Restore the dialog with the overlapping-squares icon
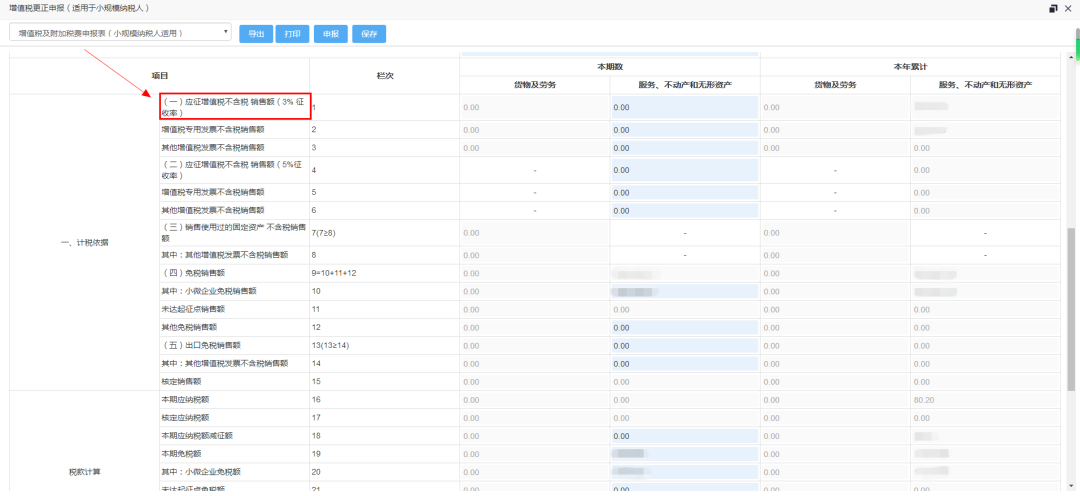 pyautogui.click(x=1054, y=8)
